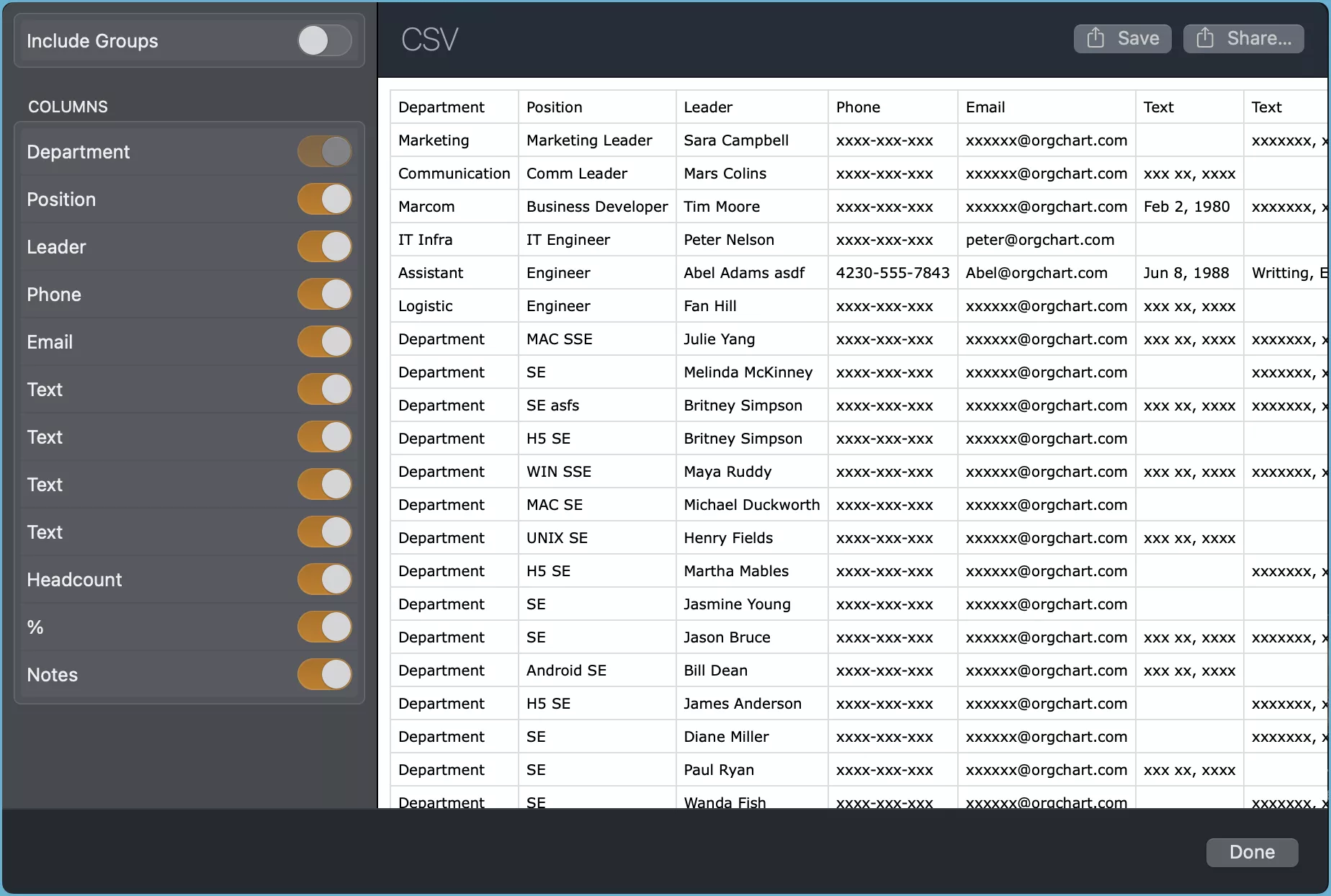Select the Email column header cell
This screenshot has height=896, width=1331.
[x=1047, y=107]
